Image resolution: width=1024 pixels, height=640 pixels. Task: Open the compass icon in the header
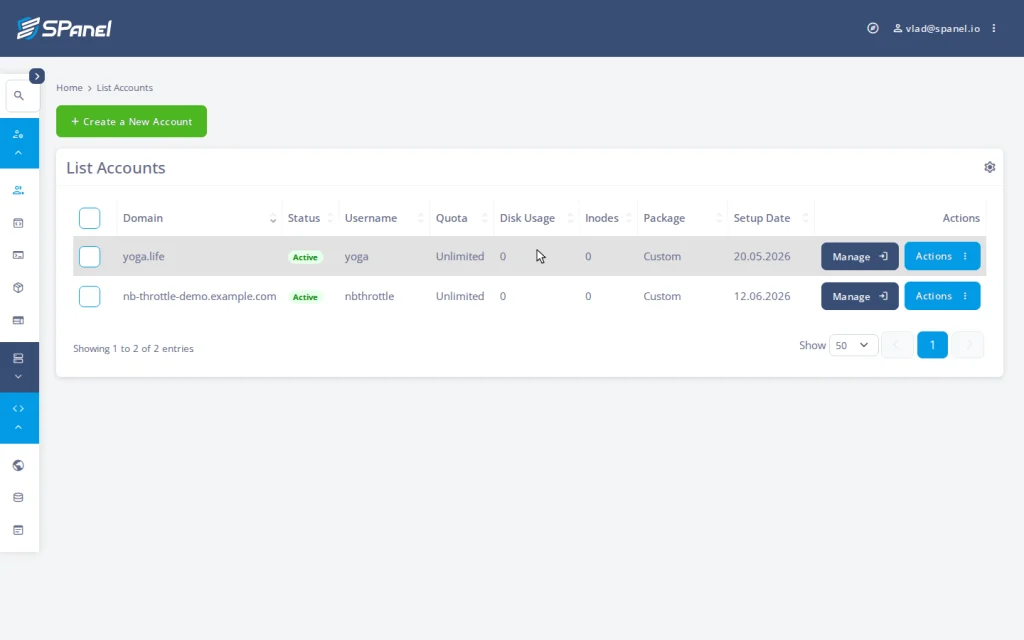click(872, 28)
